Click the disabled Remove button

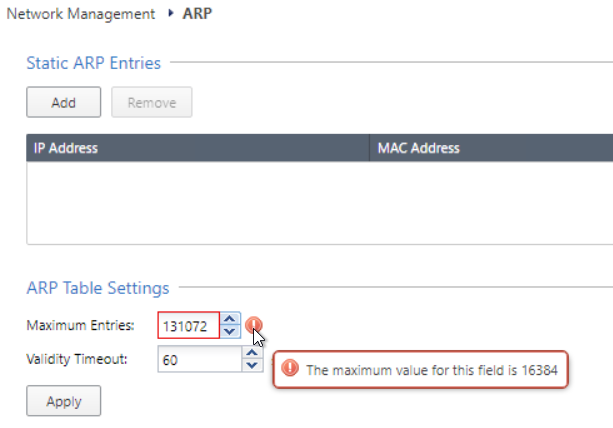coord(152,102)
